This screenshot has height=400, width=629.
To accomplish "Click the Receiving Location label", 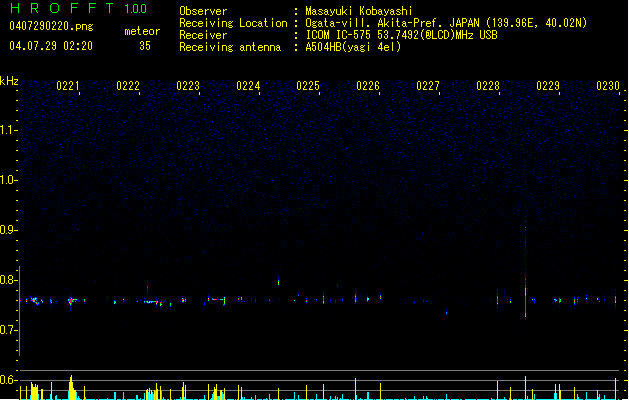I will pyautogui.click(x=233, y=23).
